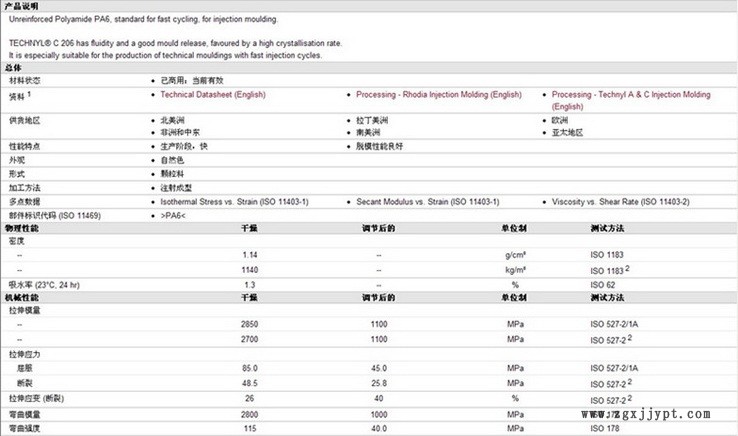The image size is (738, 436).
Task: Click the 亚太地区 region entry
Action: (568, 133)
